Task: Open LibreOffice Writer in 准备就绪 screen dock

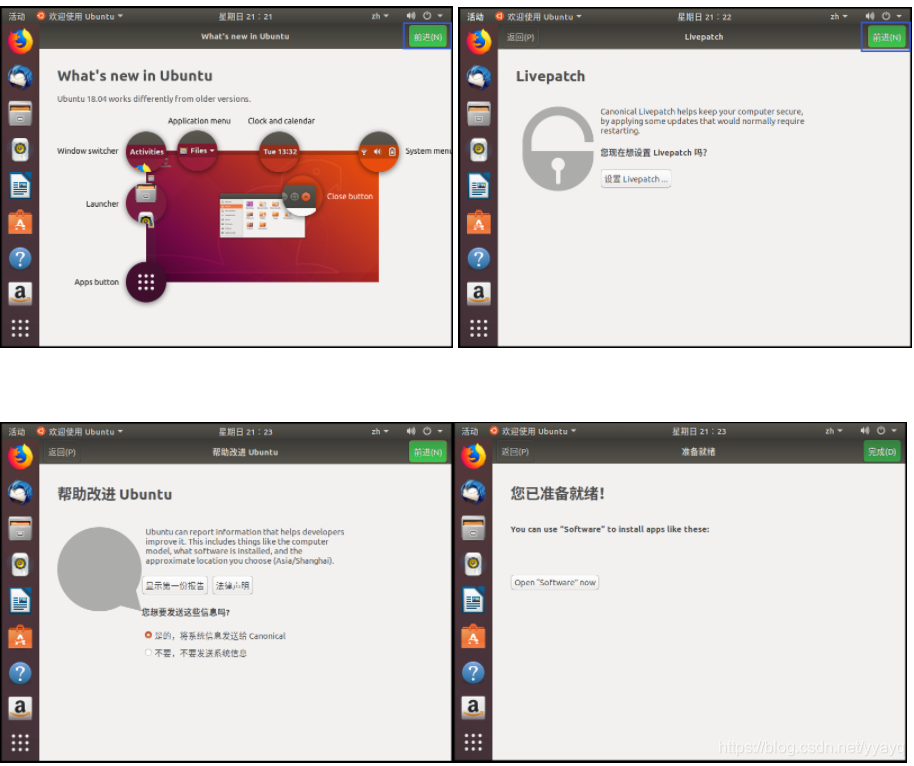Action: pos(473,600)
